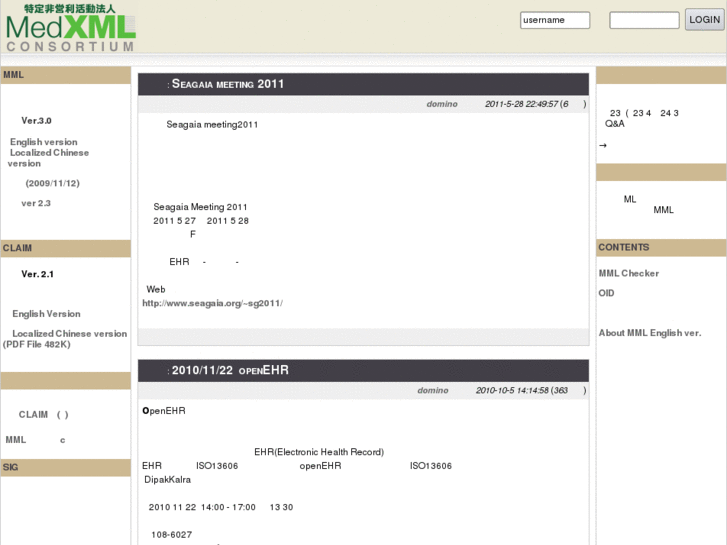Open About MML English ver. link
The height and width of the screenshot is (545, 727).
pos(650,333)
